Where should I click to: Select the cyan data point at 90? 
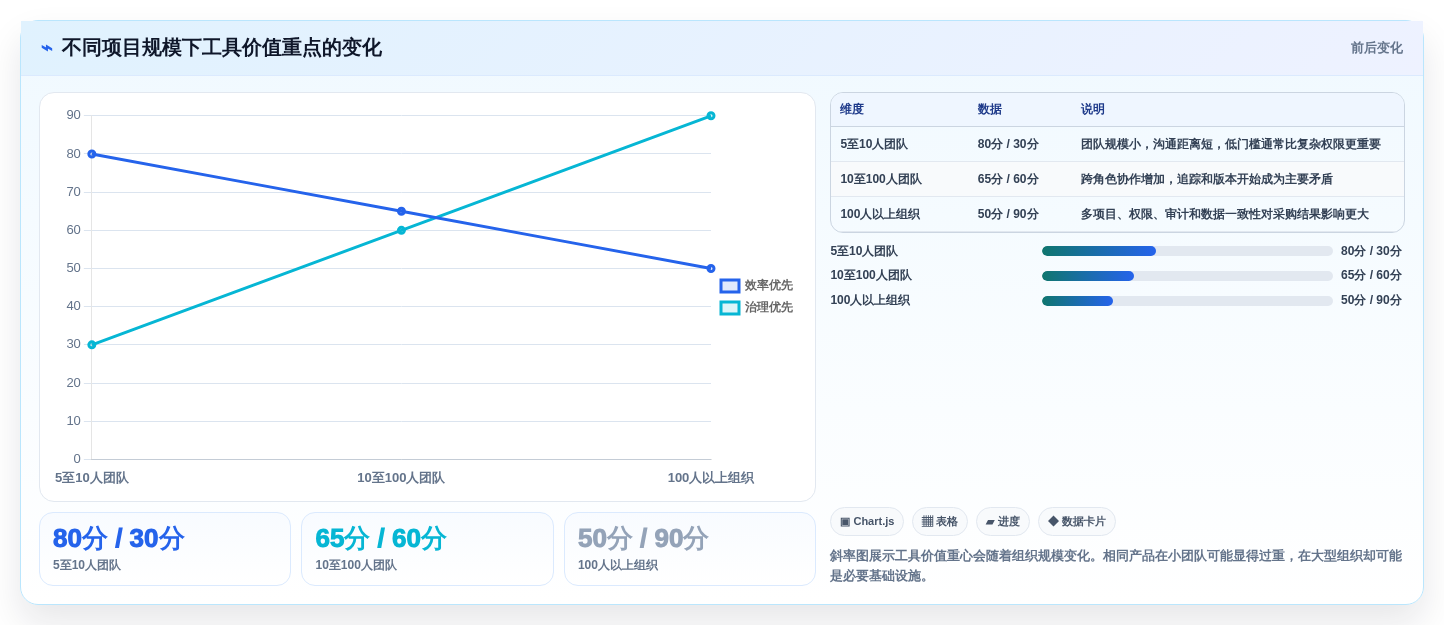pos(711,116)
